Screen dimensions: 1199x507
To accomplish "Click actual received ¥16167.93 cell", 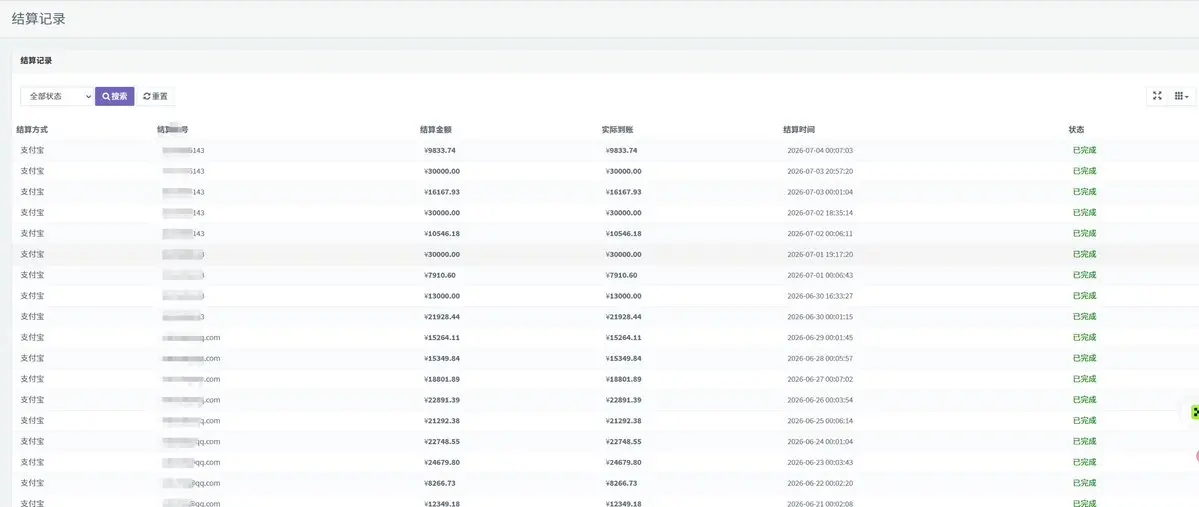I will coord(624,192).
